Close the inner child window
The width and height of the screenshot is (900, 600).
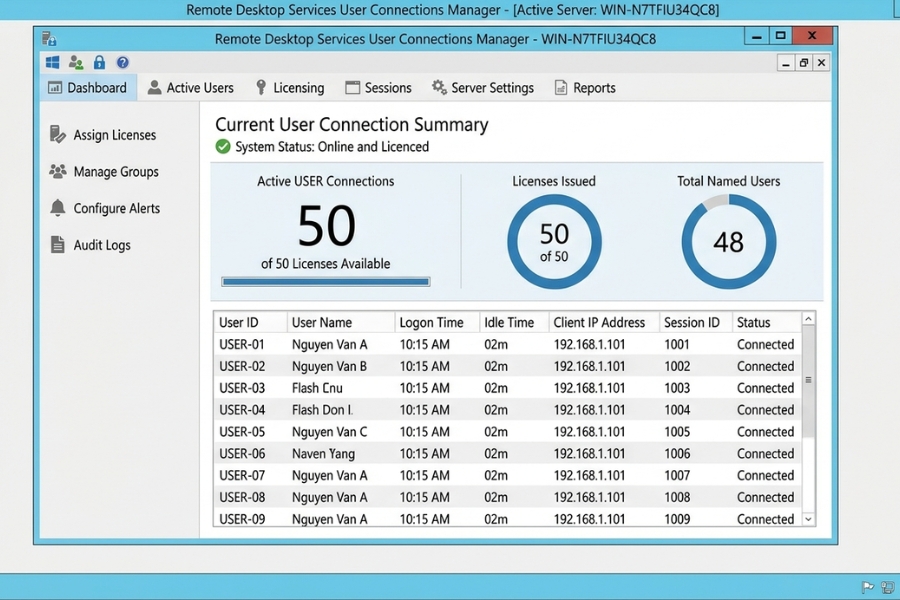tap(821, 63)
